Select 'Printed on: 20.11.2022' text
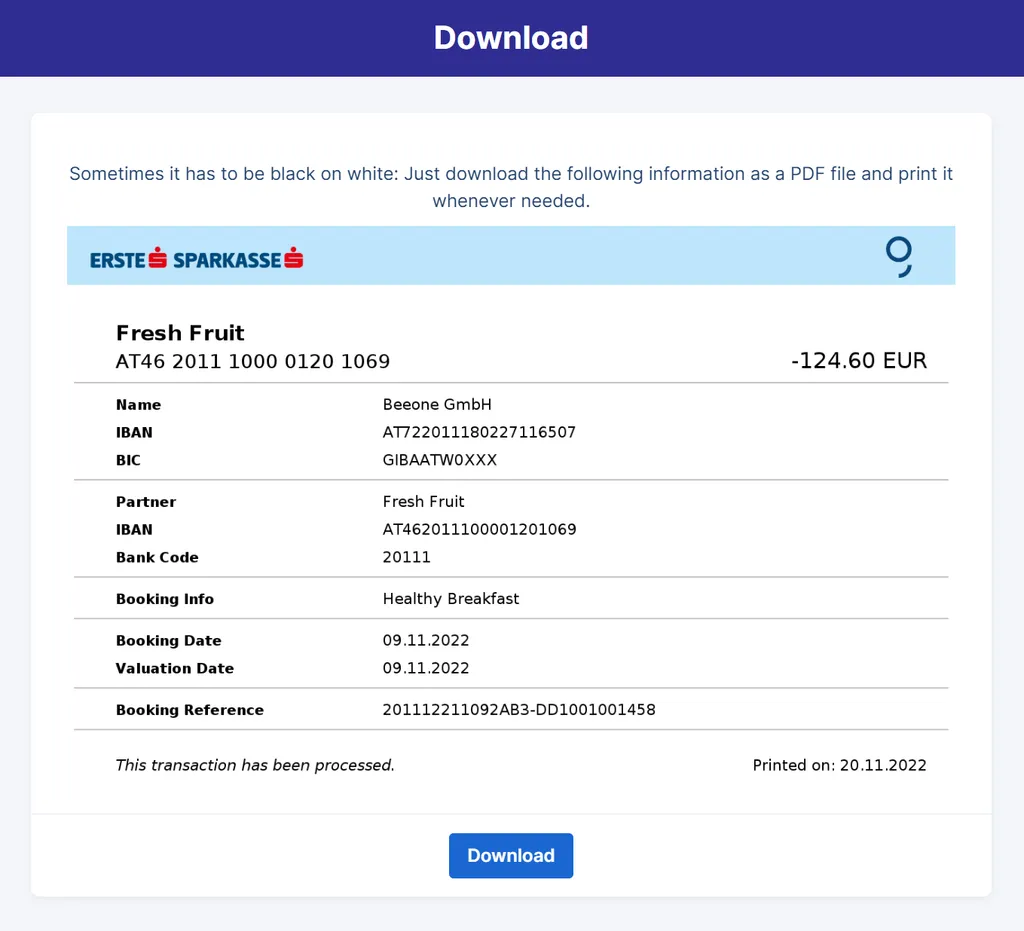 (x=839, y=765)
